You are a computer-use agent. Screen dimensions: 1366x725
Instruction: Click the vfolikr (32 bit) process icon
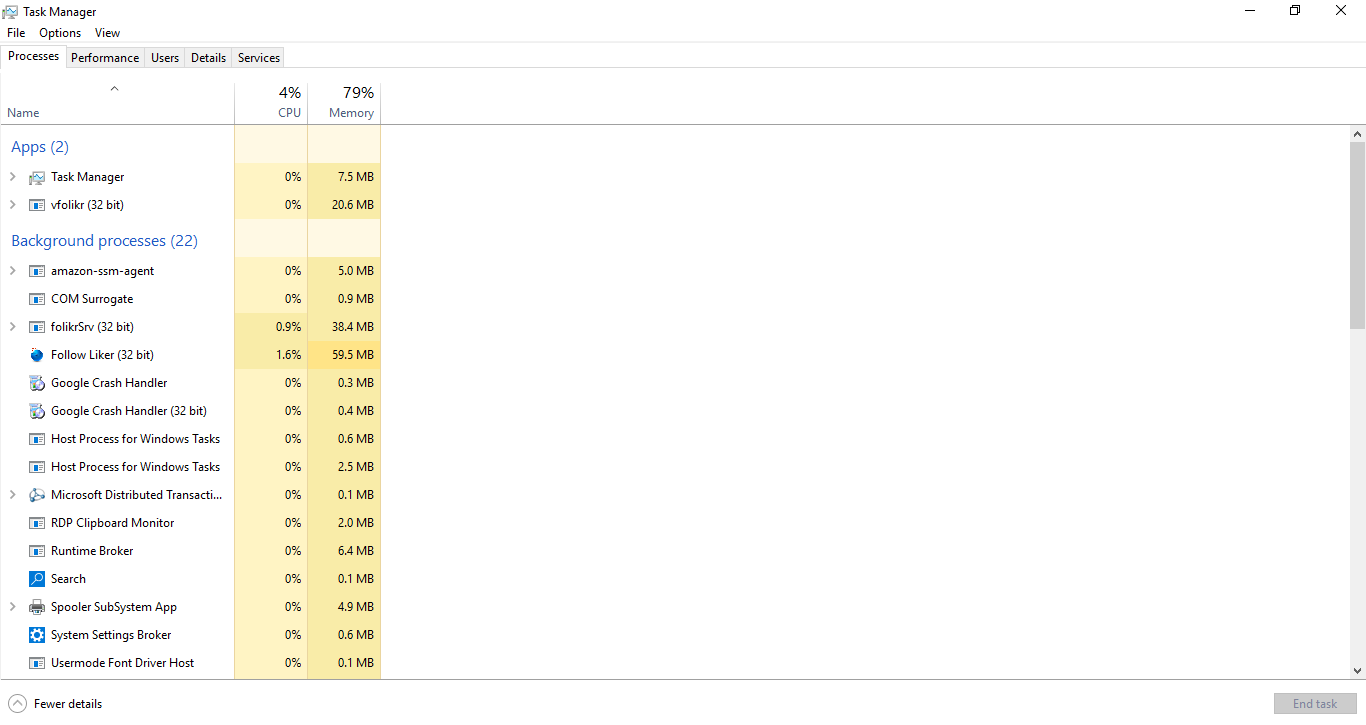point(37,205)
